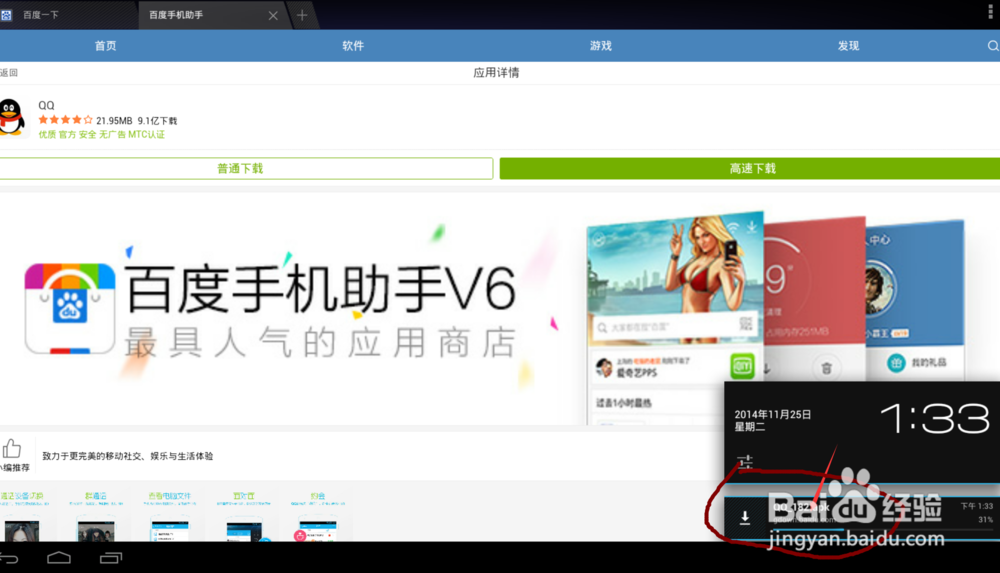
Task: Go to 首页 in the blue nav bar
Action: tap(106, 46)
